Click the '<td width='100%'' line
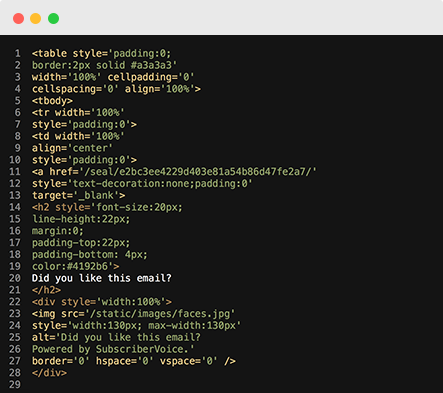The height and width of the screenshot is (393, 443). pyautogui.click(x=78, y=136)
